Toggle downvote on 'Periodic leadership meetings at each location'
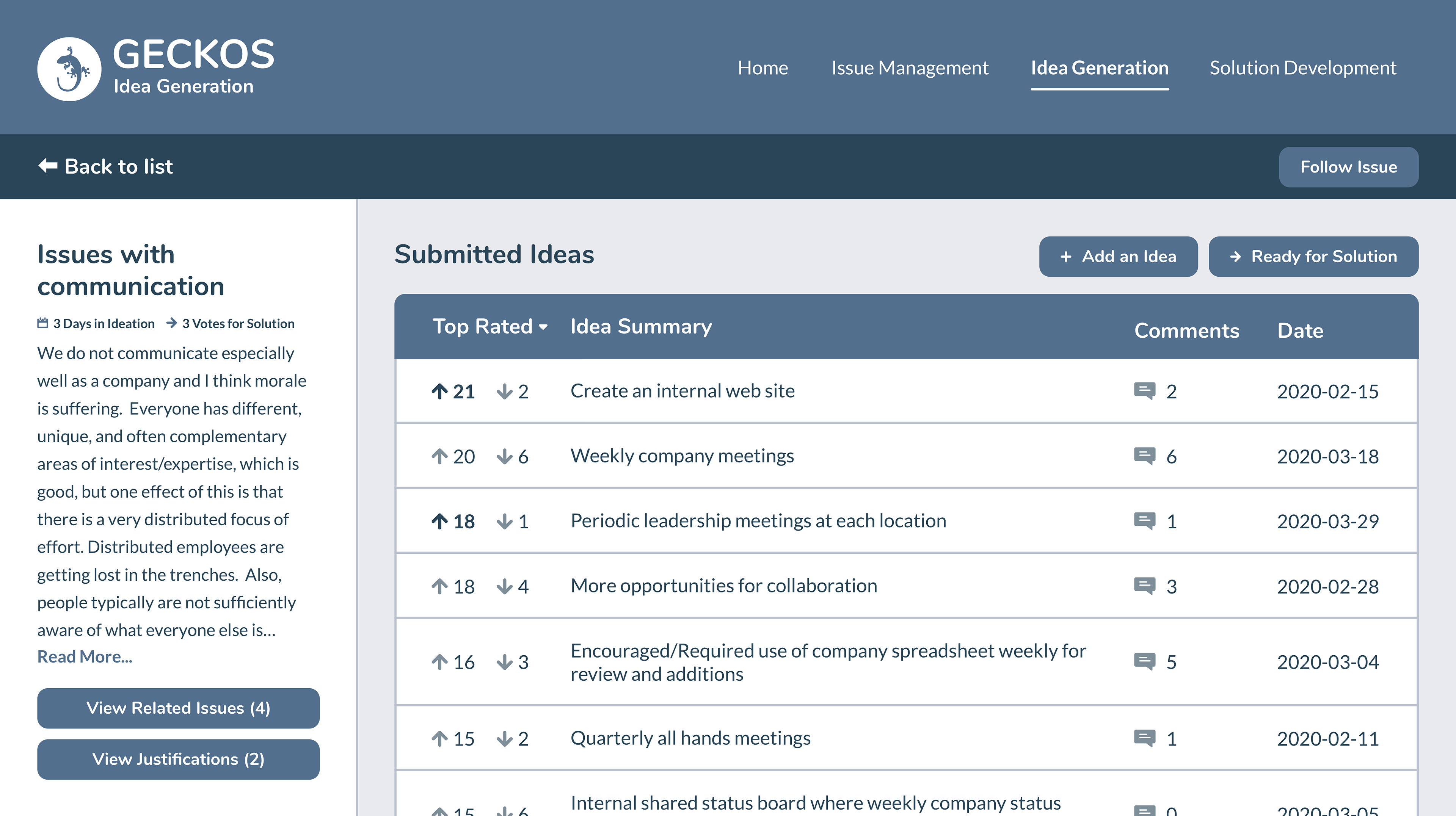The image size is (1456, 816). (x=504, y=521)
